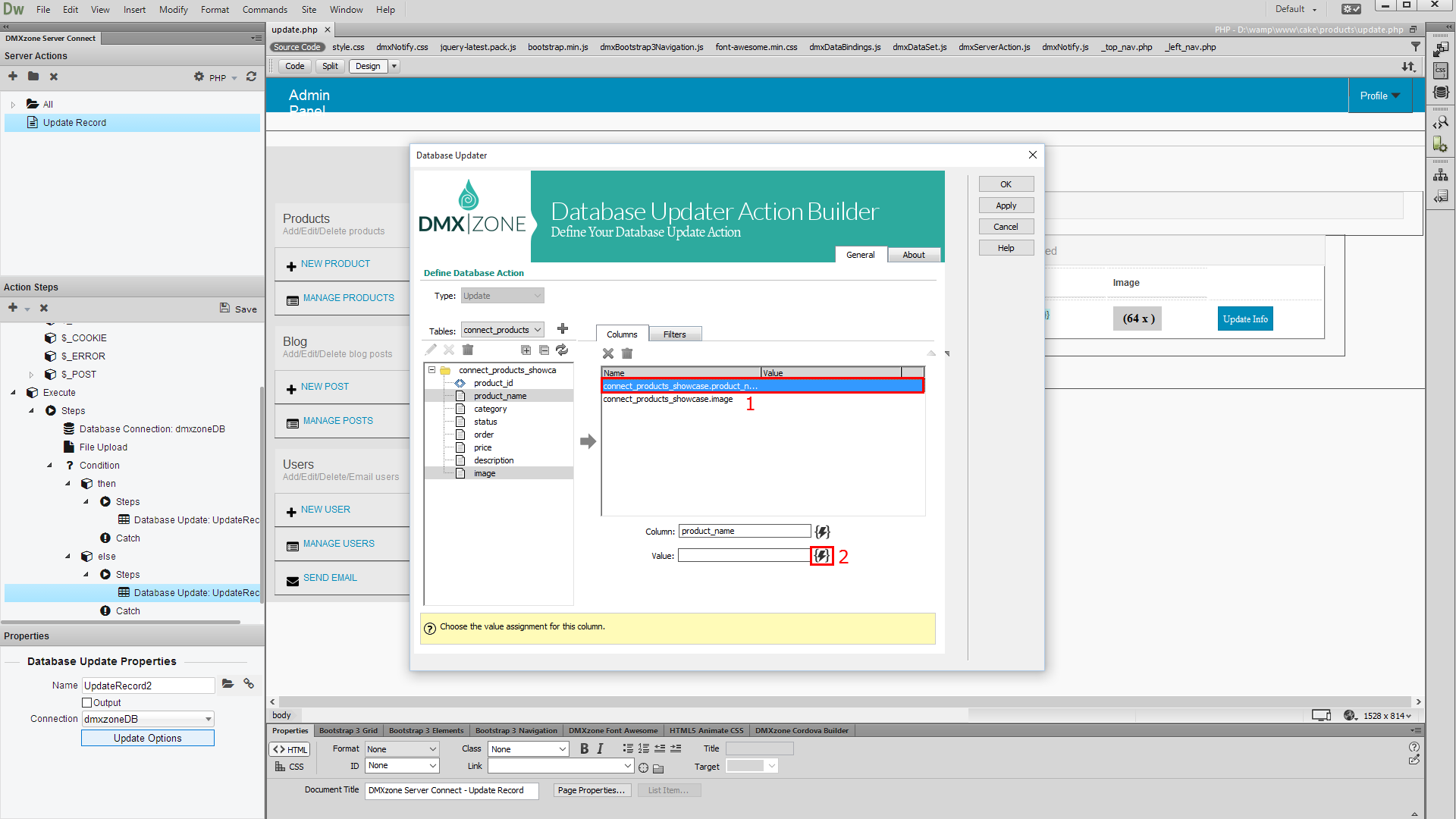The width and height of the screenshot is (1456, 819).
Task: Open server actions folder icon
Action: (x=33, y=76)
